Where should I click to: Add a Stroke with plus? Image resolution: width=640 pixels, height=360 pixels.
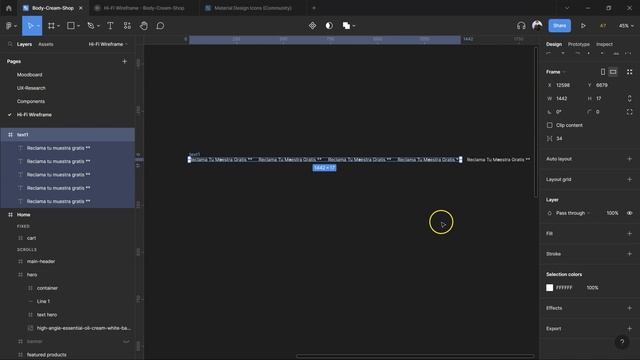pos(629,254)
